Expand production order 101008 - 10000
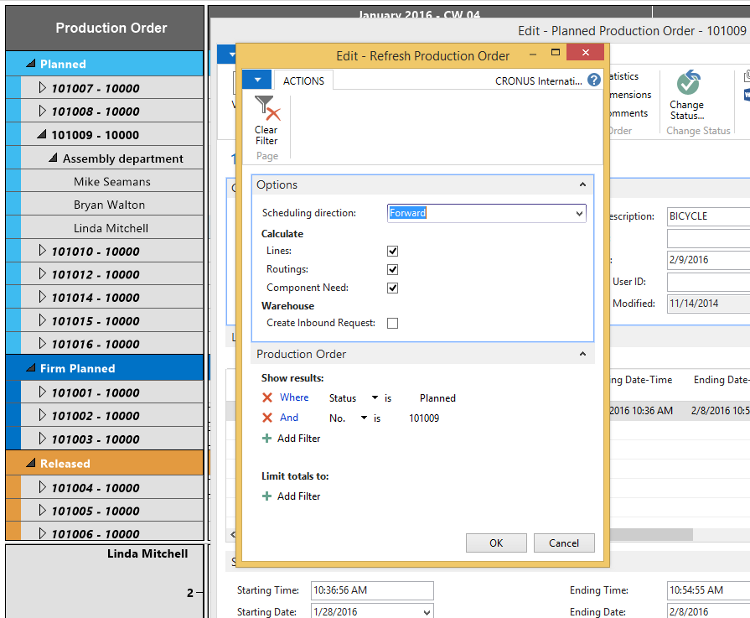The width and height of the screenshot is (750, 618). [42, 111]
